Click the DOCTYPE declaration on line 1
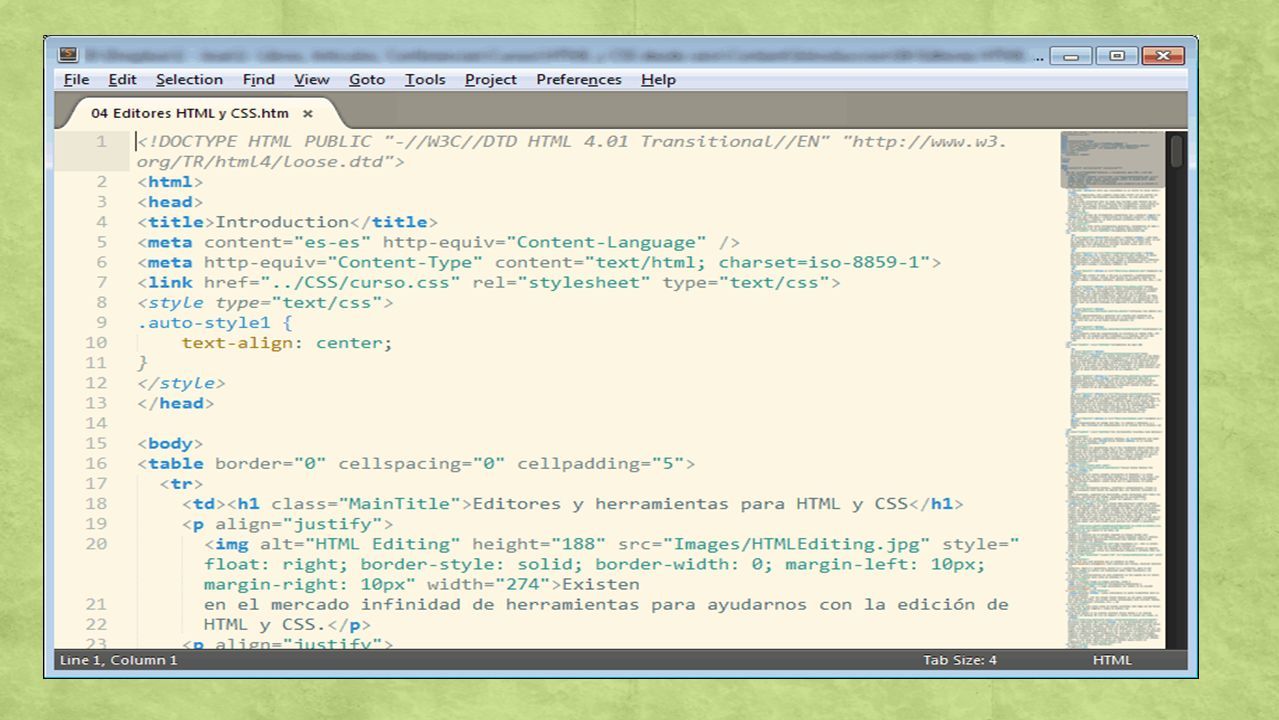 tap(572, 152)
